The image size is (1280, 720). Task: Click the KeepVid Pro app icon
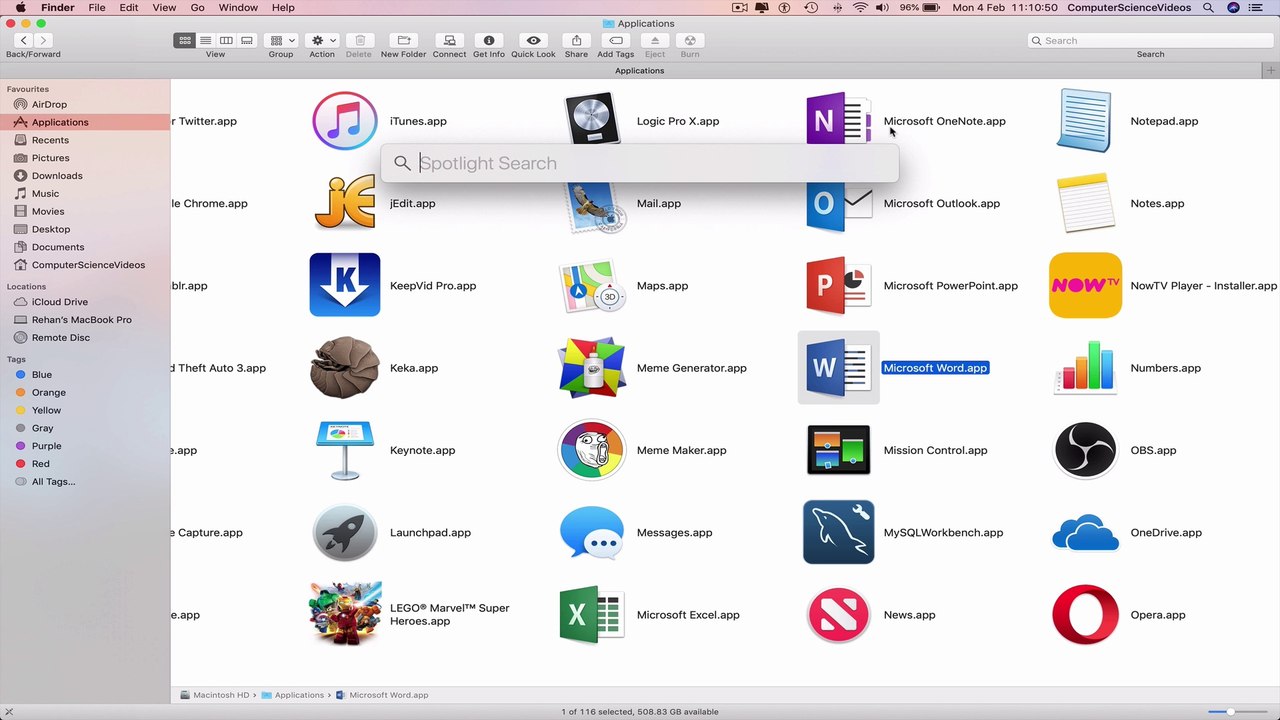tap(345, 285)
